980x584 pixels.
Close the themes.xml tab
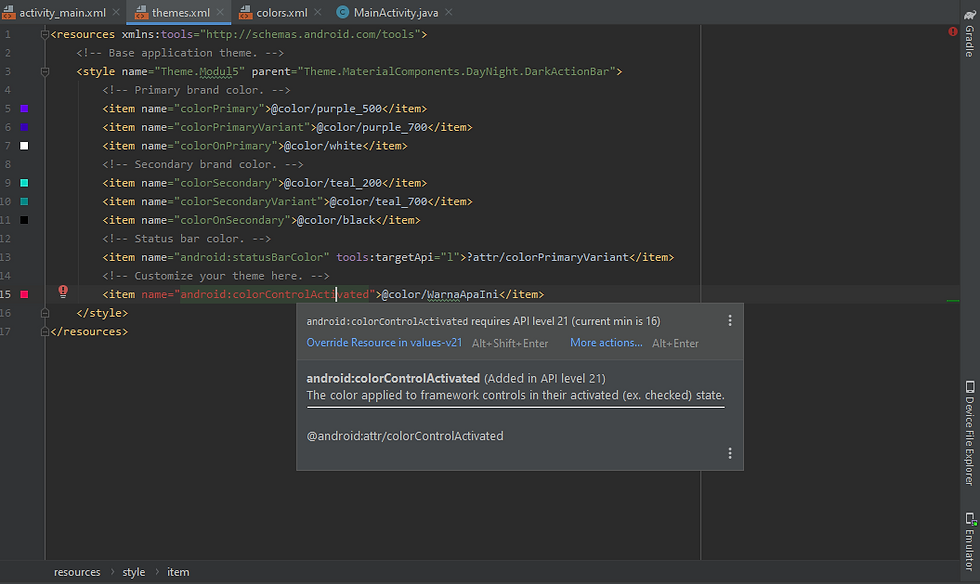[x=220, y=12]
